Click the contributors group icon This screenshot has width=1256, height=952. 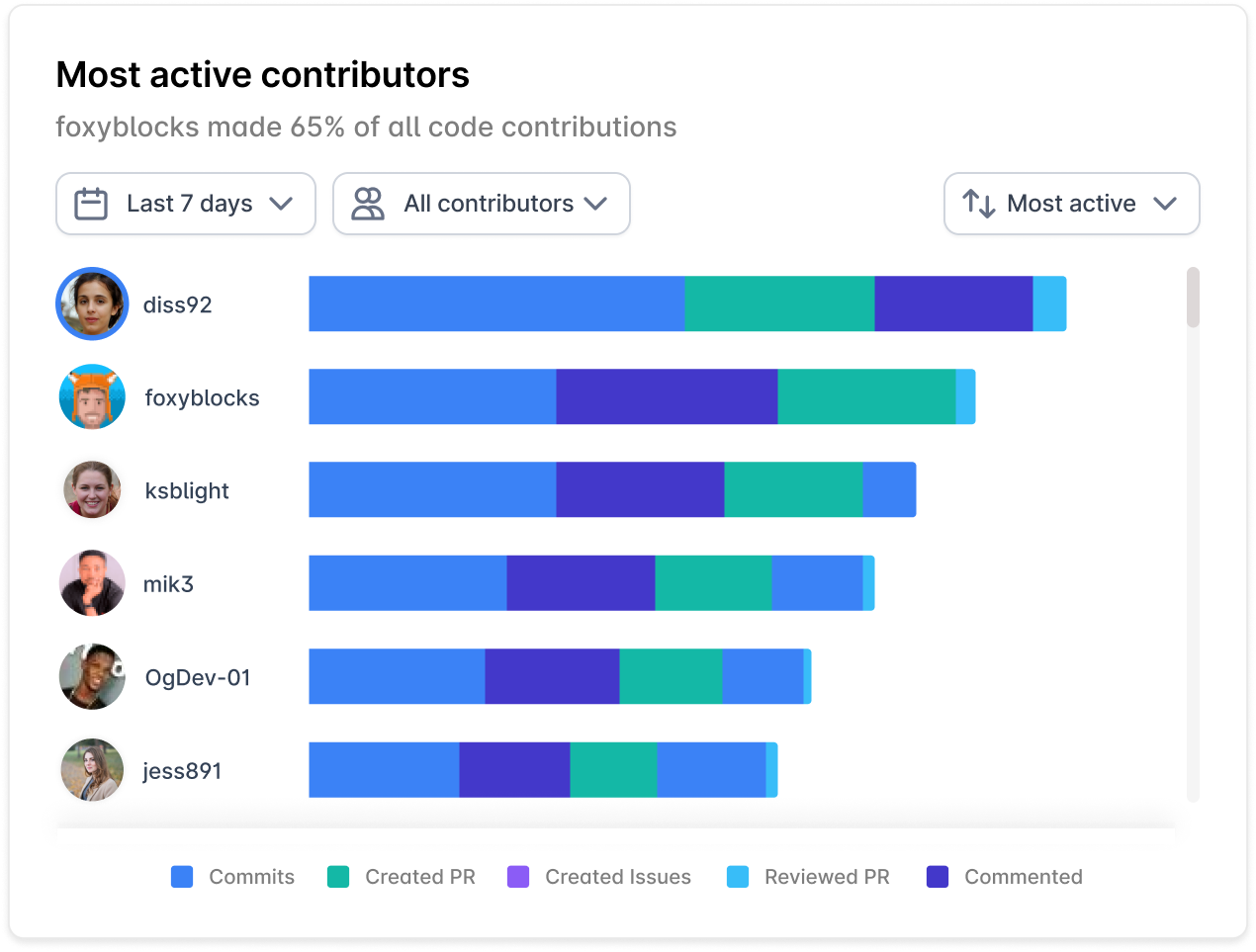point(367,204)
